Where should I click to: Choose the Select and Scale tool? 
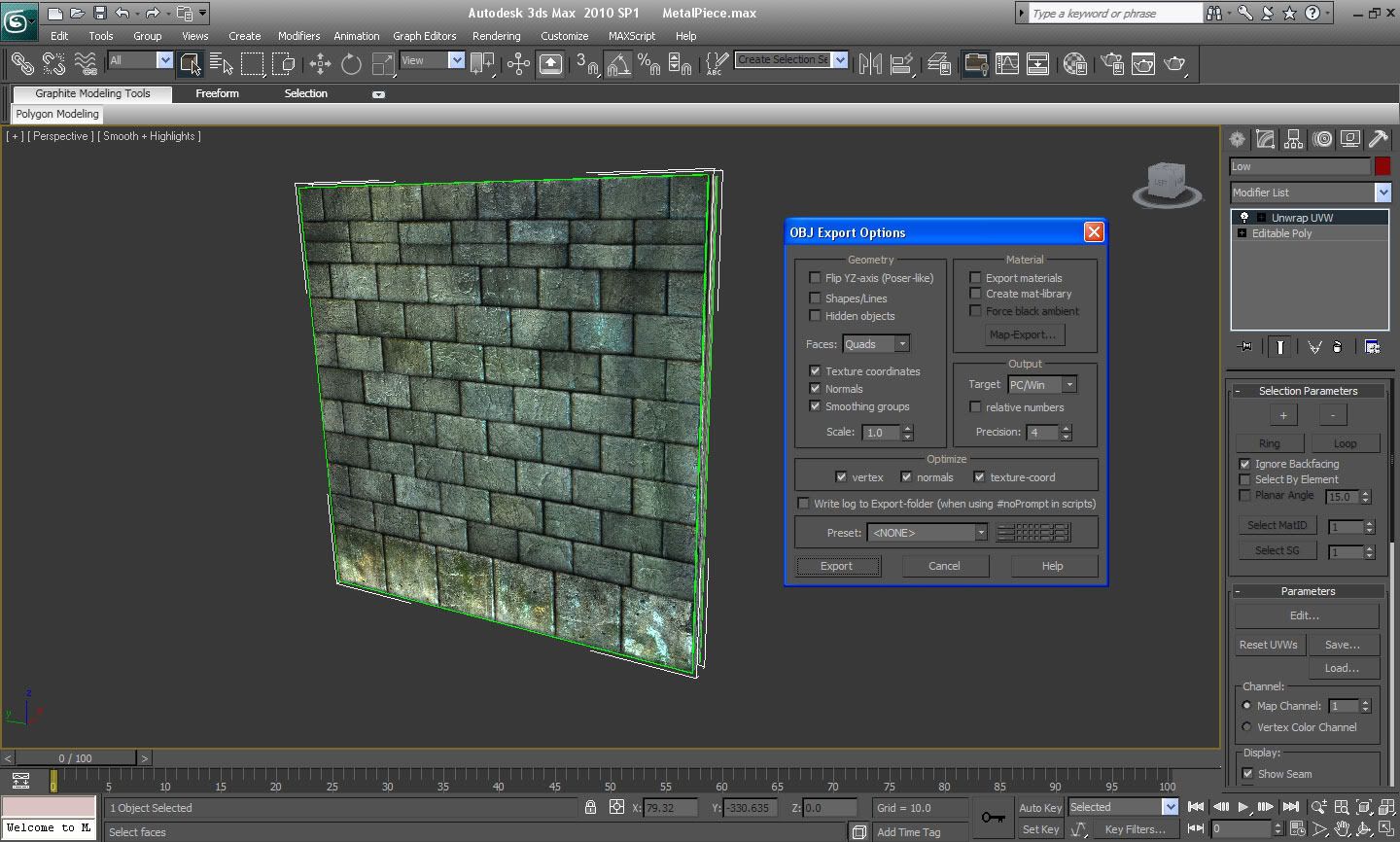pyautogui.click(x=383, y=64)
